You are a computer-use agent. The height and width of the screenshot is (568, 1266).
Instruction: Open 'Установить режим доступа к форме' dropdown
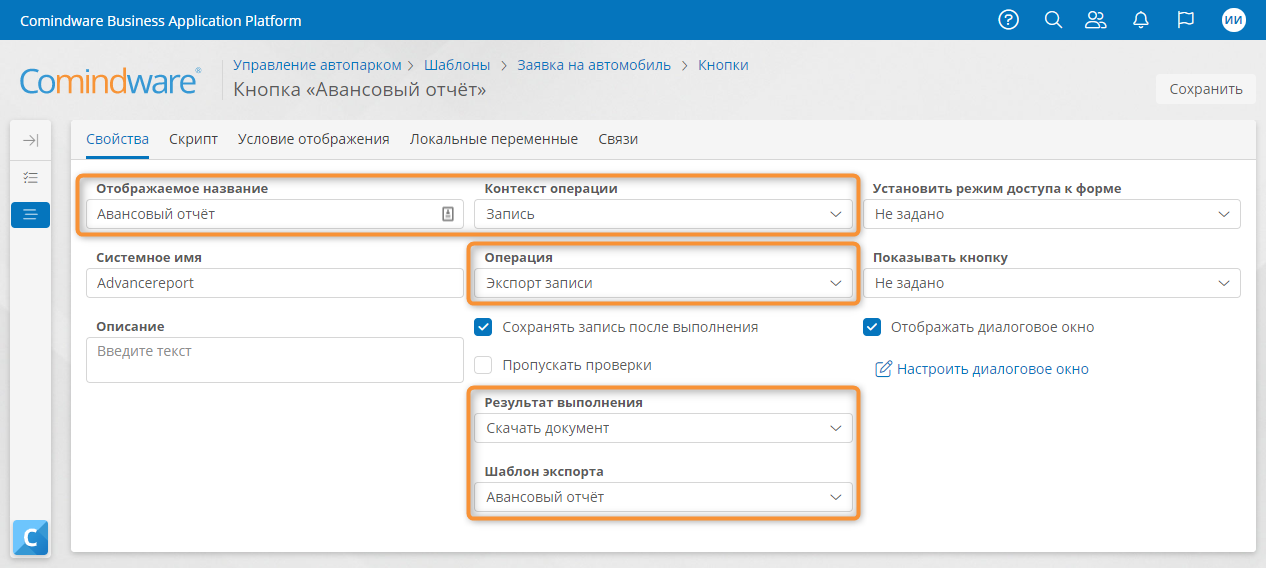(1052, 214)
